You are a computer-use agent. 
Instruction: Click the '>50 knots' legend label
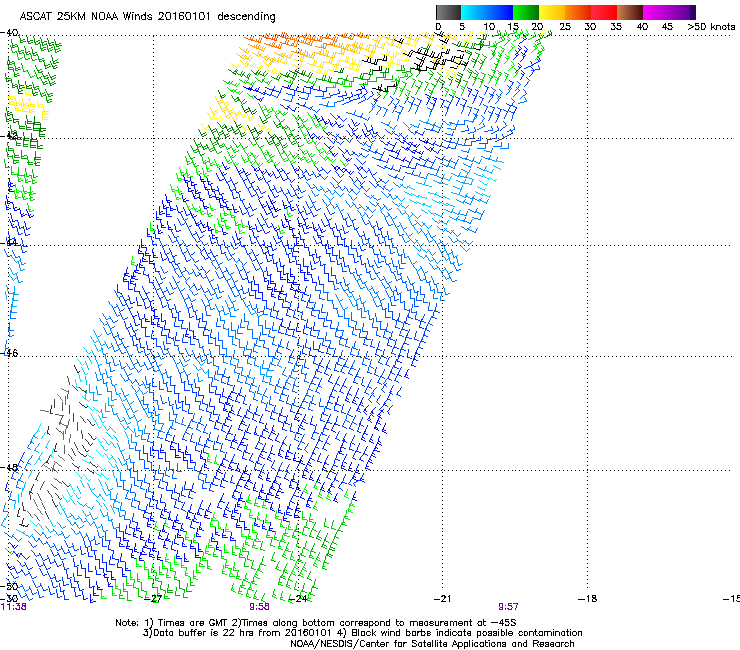711,27
